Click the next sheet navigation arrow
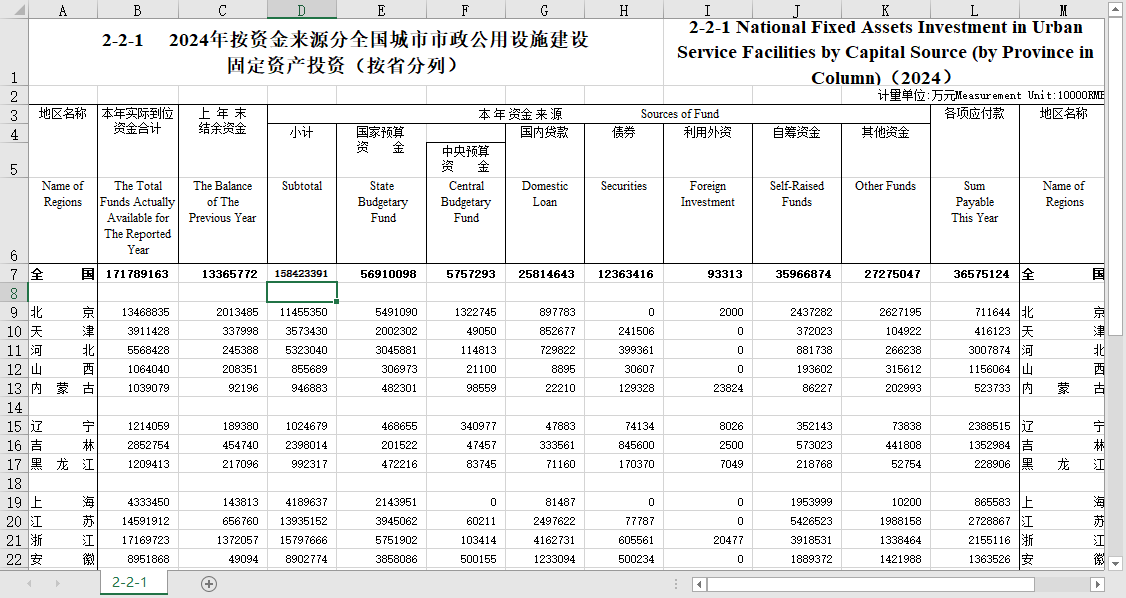 point(57,584)
